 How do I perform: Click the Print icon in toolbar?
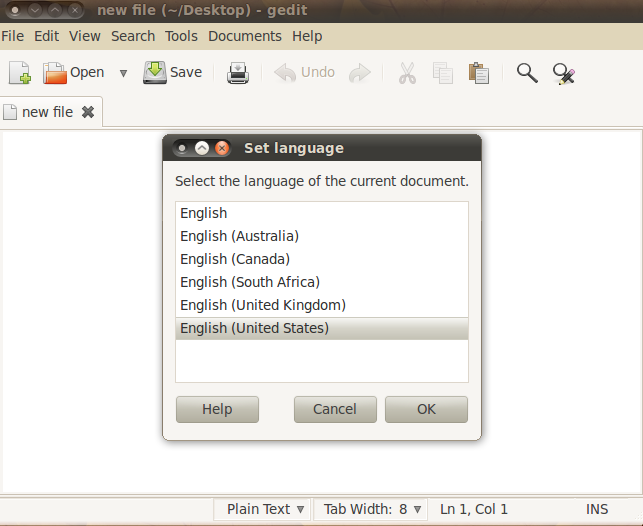238,73
